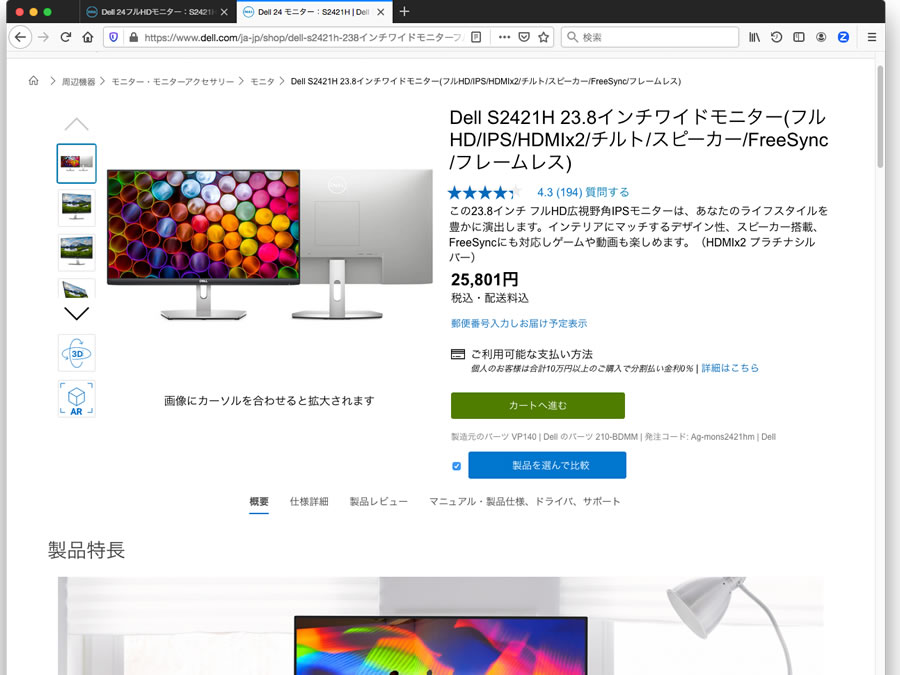This screenshot has height=675, width=900.
Task: Open a new tab with plus button
Action: [x=404, y=11]
